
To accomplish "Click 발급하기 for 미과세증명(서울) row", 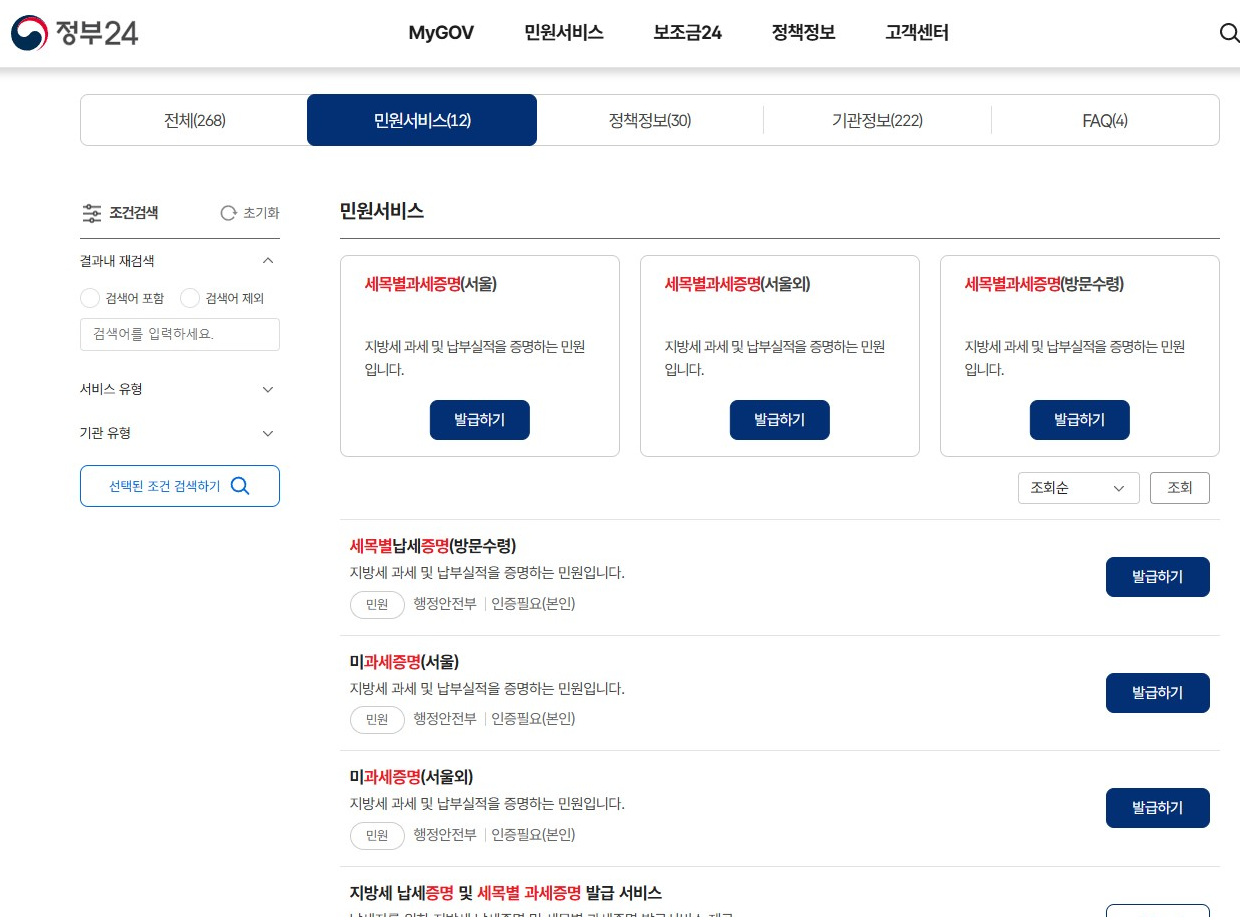I will tap(1158, 693).
